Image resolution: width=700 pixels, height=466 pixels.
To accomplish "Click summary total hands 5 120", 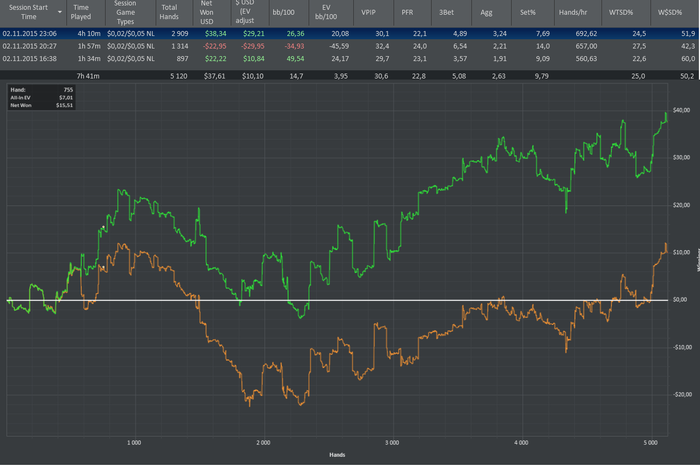I will (179, 76).
